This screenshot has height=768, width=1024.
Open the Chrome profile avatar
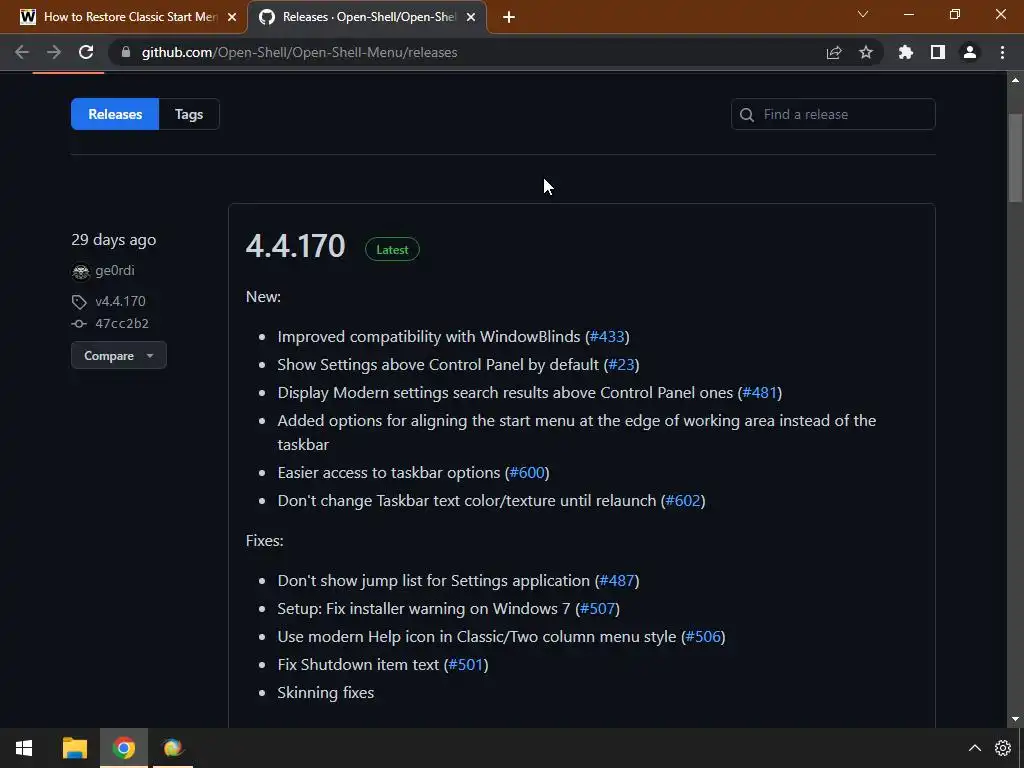pyautogui.click(x=970, y=52)
